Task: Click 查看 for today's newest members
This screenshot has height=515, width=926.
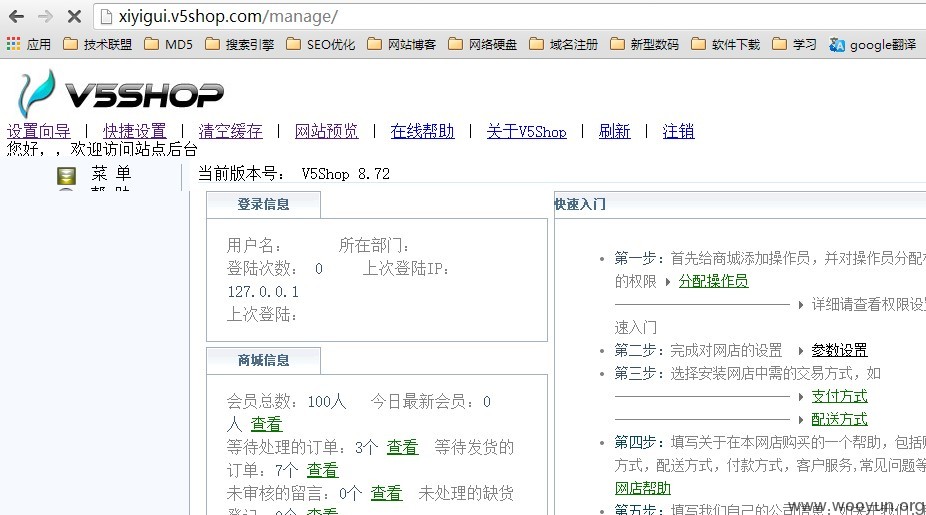Action: tap(266, 424)
